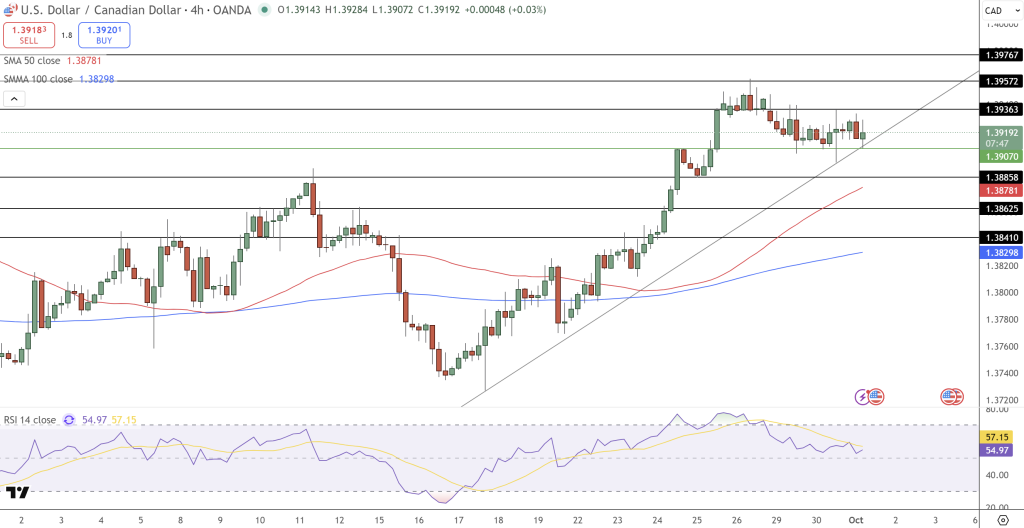Click the red 1.38781 SMA price label

pyautogui.click(x=1000, y=190)
